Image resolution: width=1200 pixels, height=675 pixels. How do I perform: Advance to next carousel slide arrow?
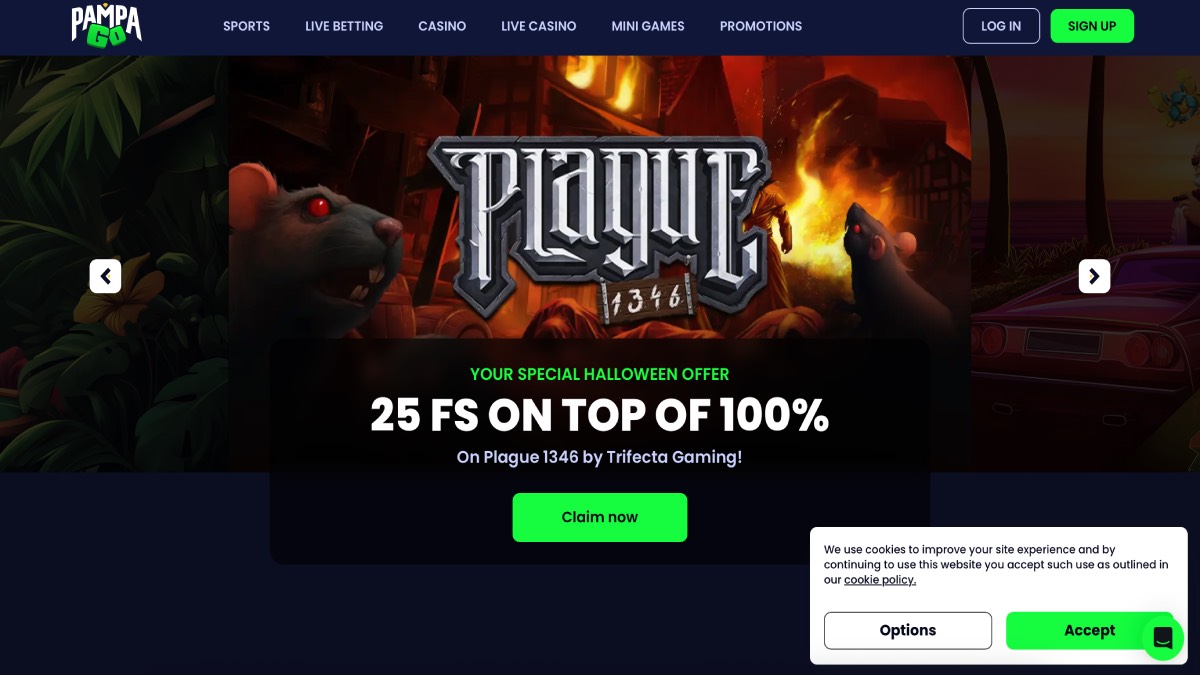point(1094,276)
